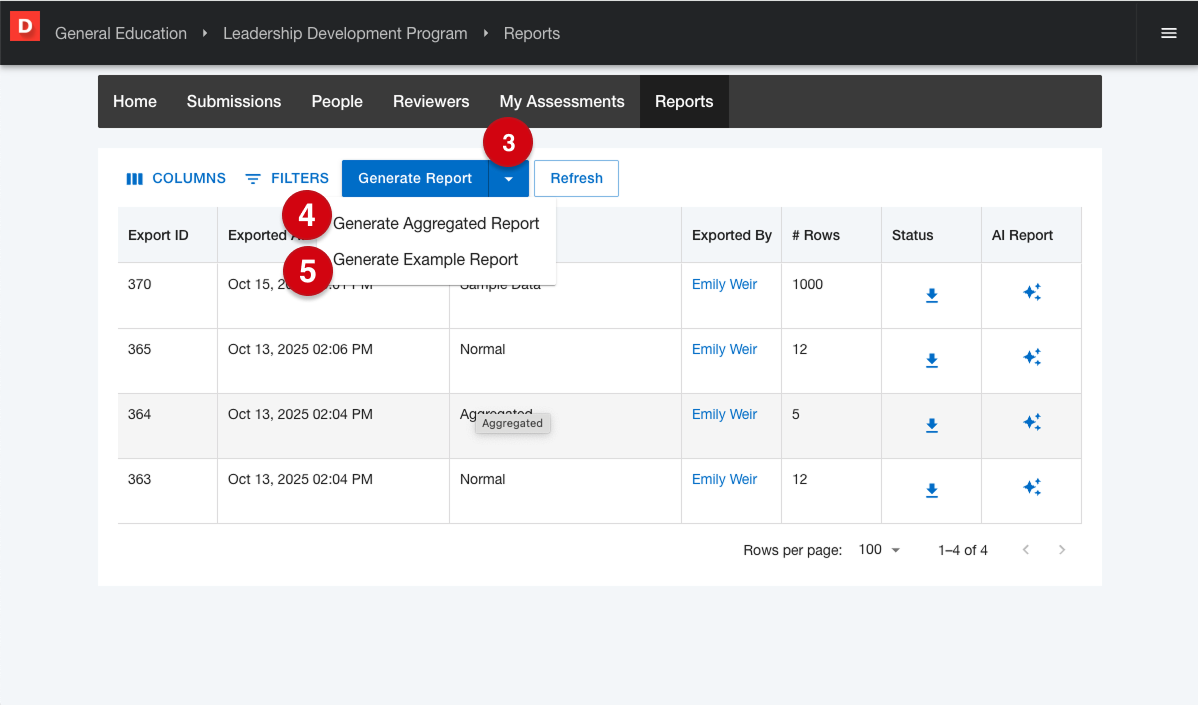Click General Education breadcrumb
The width and height of the screenshot is (1198, 705).
121,34
